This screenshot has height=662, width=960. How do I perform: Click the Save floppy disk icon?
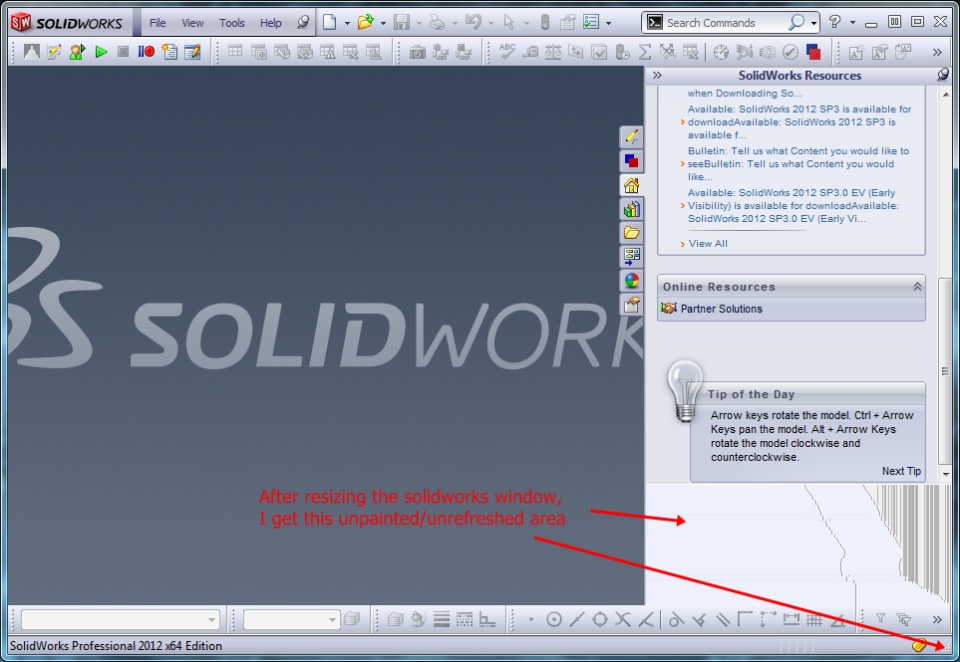402,23
